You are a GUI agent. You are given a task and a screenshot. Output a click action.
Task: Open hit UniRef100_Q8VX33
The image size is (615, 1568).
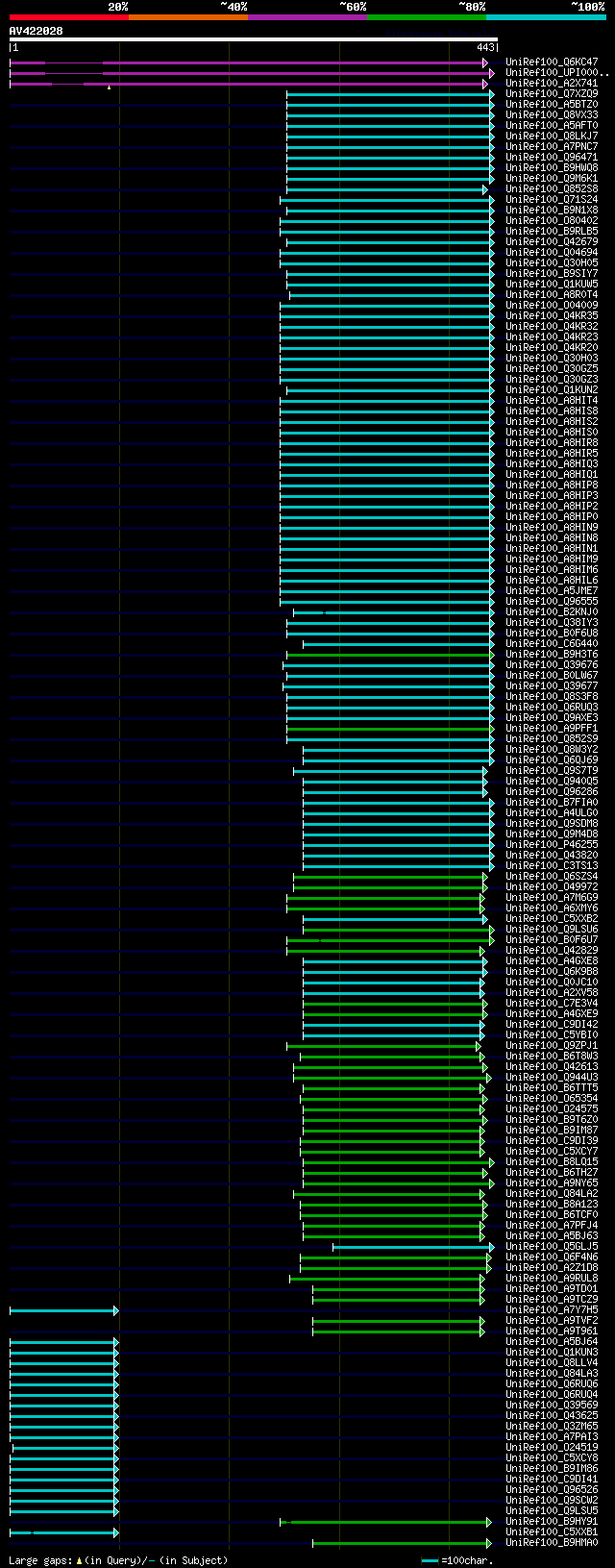552,115
